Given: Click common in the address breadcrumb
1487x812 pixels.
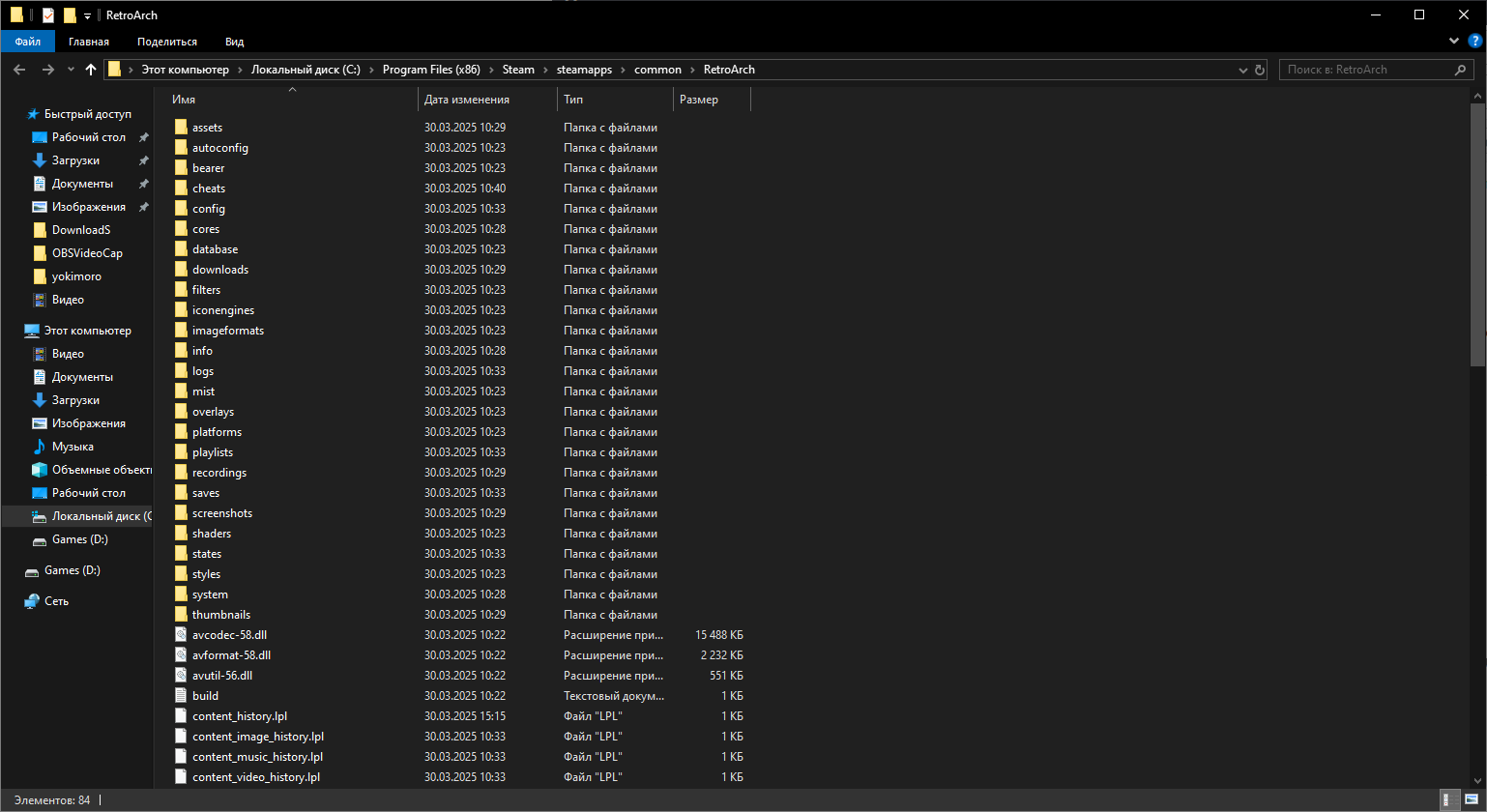Looking at the screenshot, I should [x=657, y=70].
